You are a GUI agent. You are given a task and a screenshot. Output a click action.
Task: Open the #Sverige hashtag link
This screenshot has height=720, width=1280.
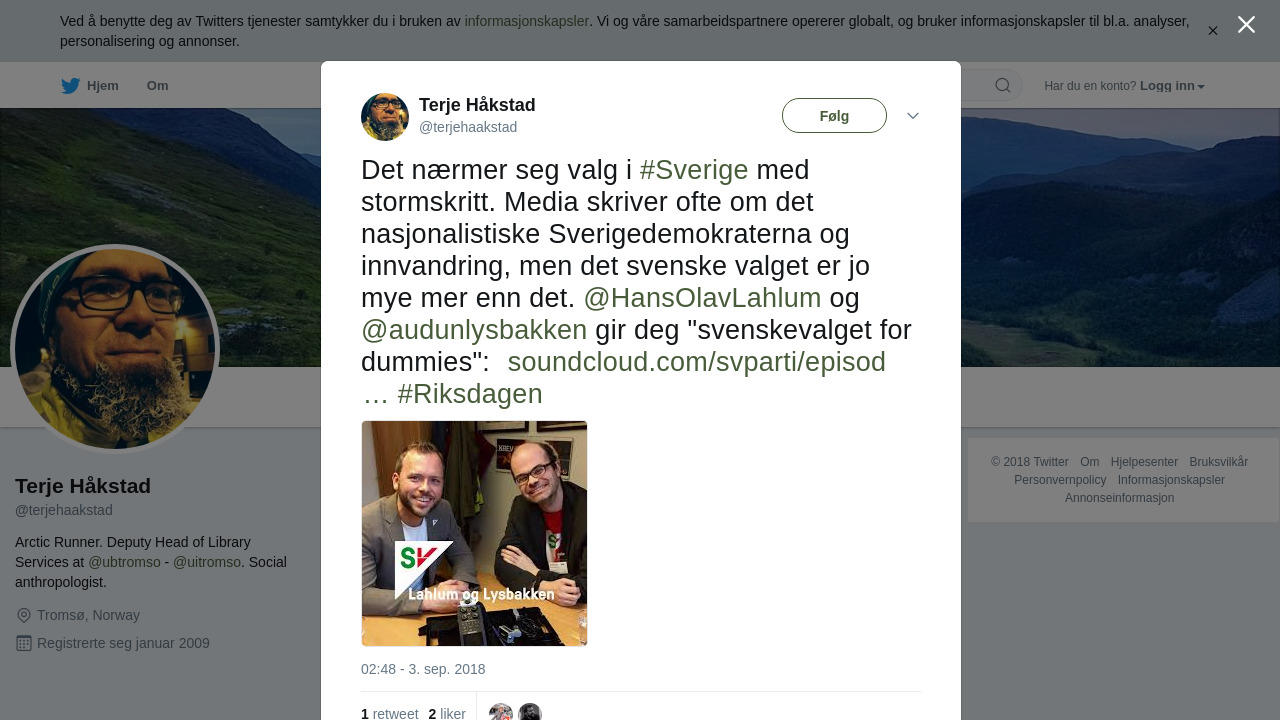coord(694,170)
